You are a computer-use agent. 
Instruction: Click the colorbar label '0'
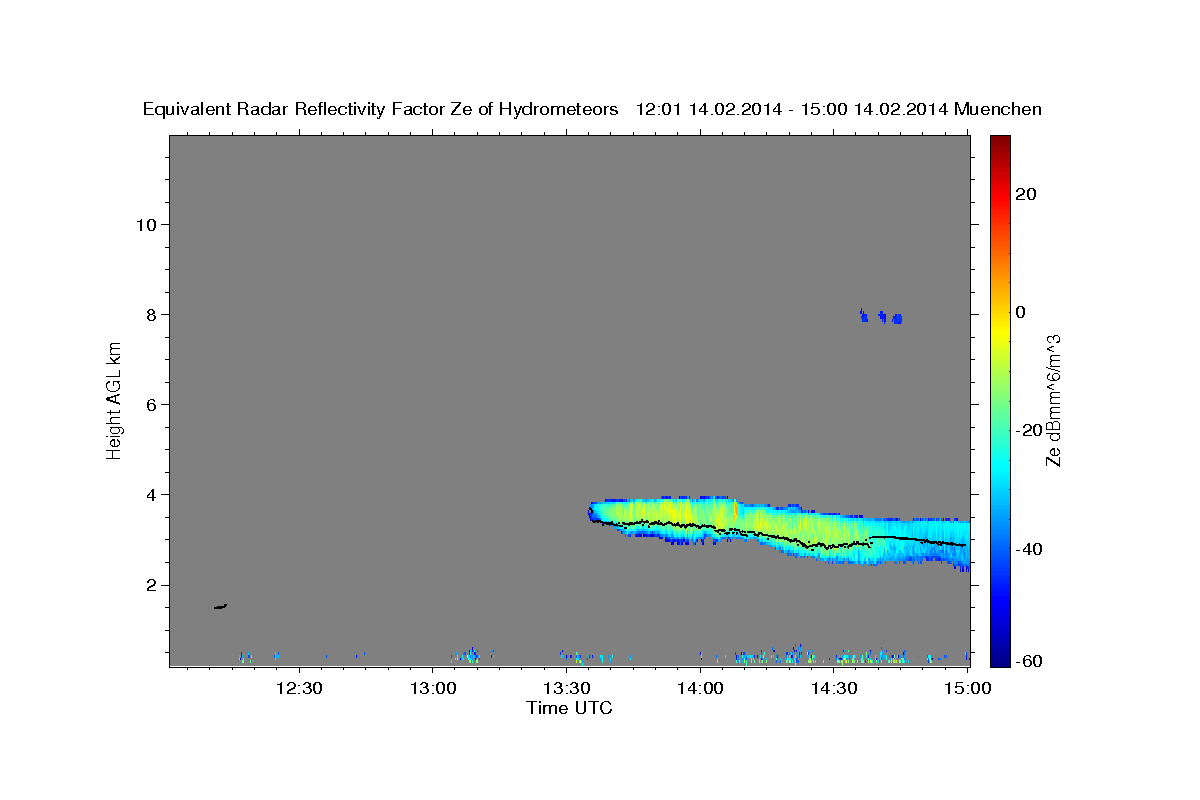pos(1022,312)
